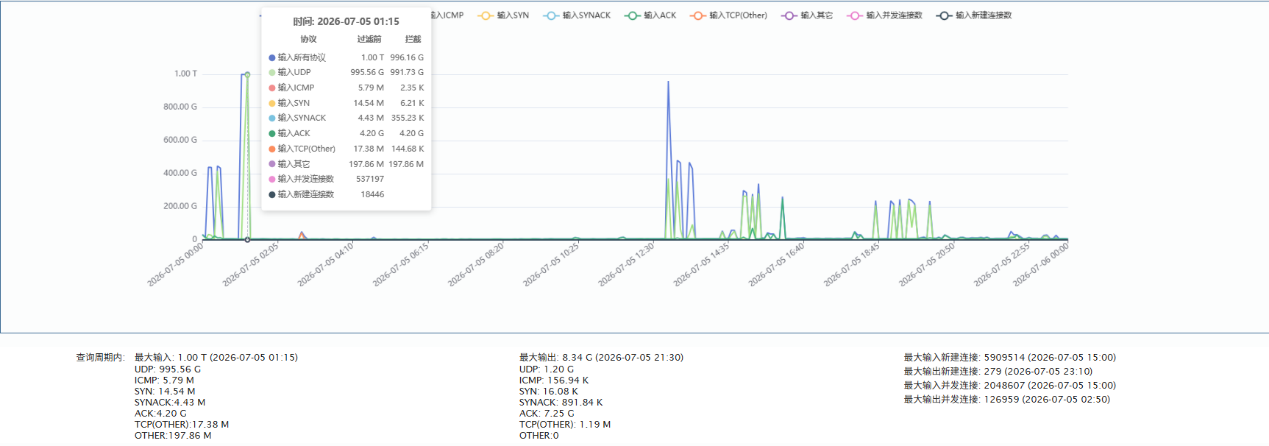This screenshot has height=446, width=1269.
Task: Click the 输入所有协议 row in the tooltip
Action: click(x=346, y=57)
